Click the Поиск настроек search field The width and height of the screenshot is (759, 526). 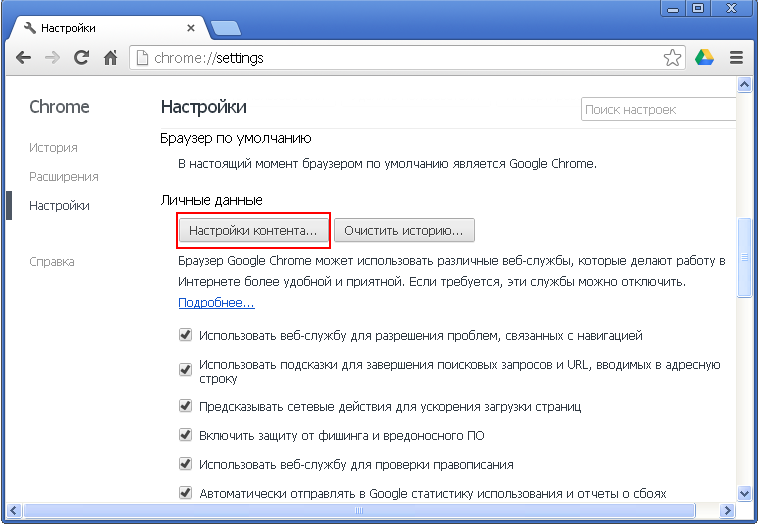pos(658,110)
